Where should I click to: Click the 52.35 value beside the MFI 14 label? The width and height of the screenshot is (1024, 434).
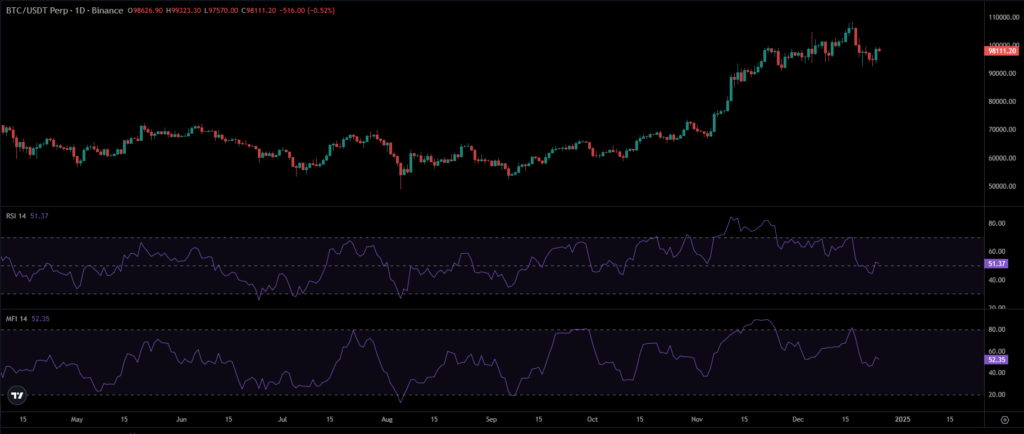coord(38,318)
